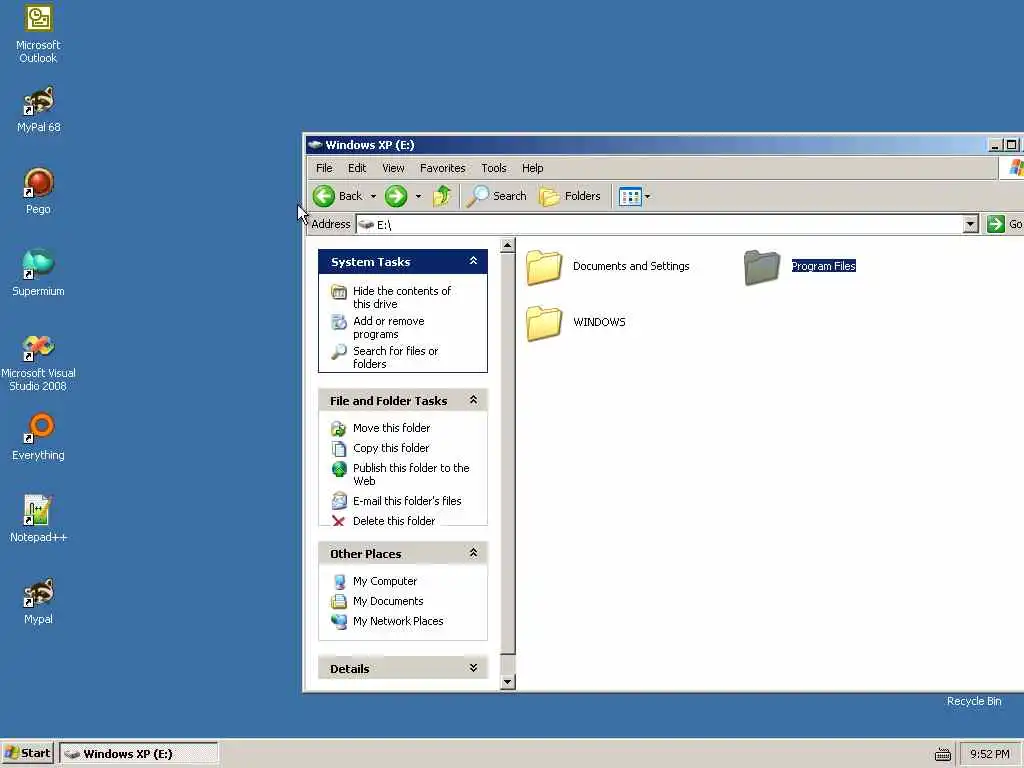Open the Help menu
This screenshot has width=1024, height=768.
click(532, 168)
